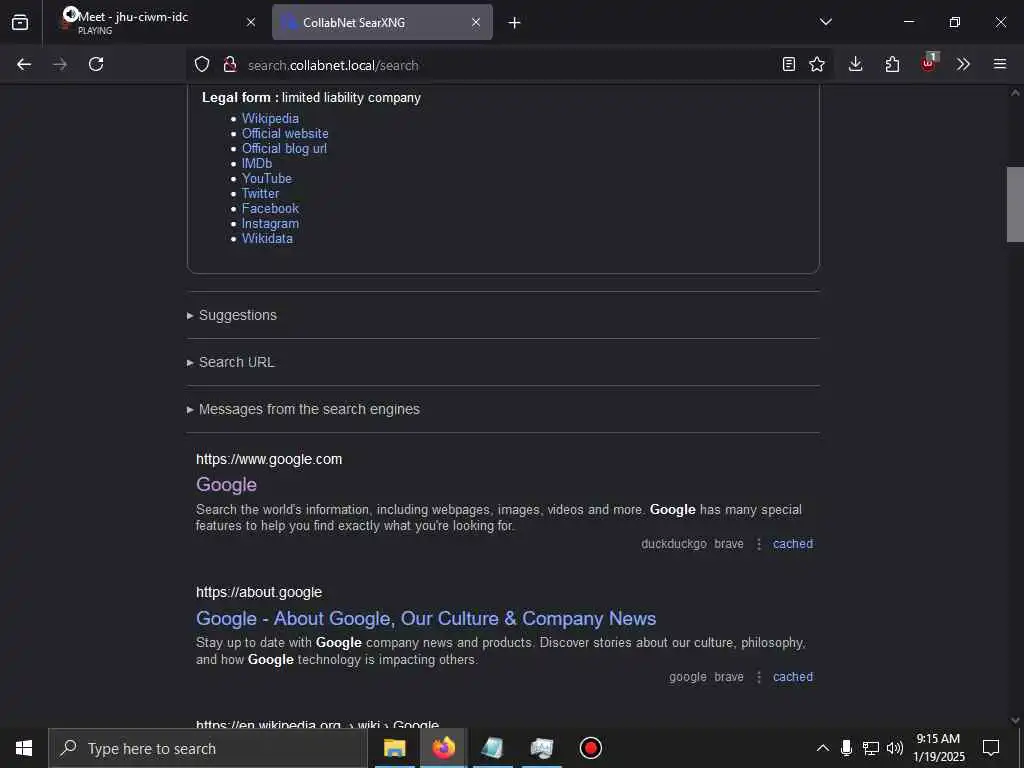
Task: Open the YouTube link
Action: (x=266, y=178)
